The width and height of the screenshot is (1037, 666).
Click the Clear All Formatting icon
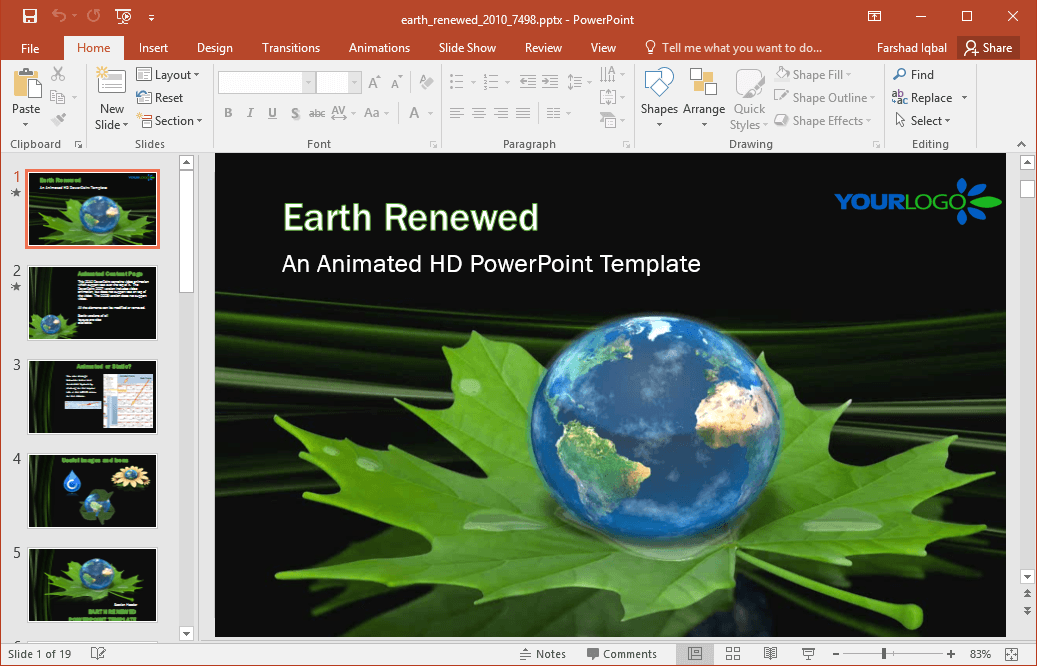[x=426, y=81]
